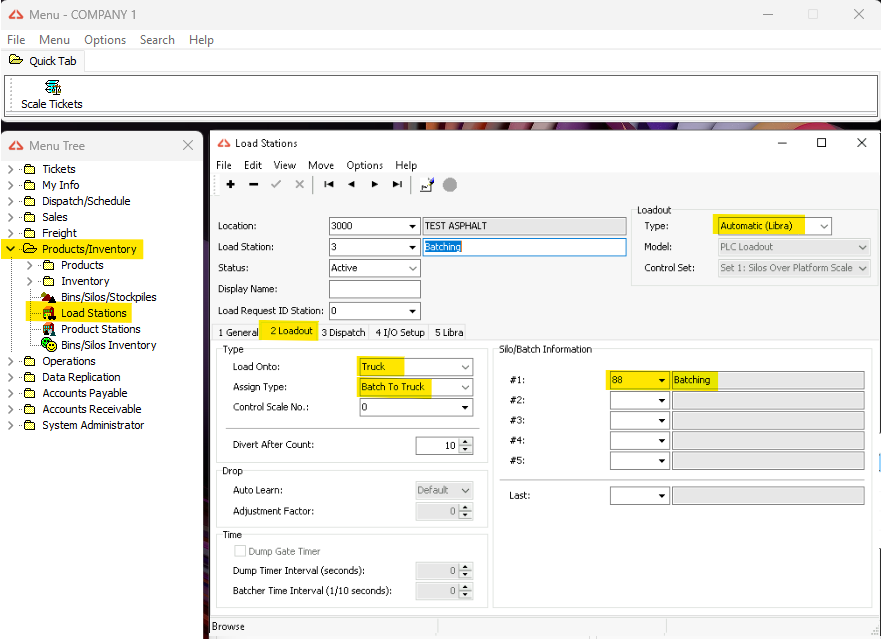Screen dimensions: 881x639
Task: Collapse the Products/Inventory tree node
Action: click(x=10, y=249)
